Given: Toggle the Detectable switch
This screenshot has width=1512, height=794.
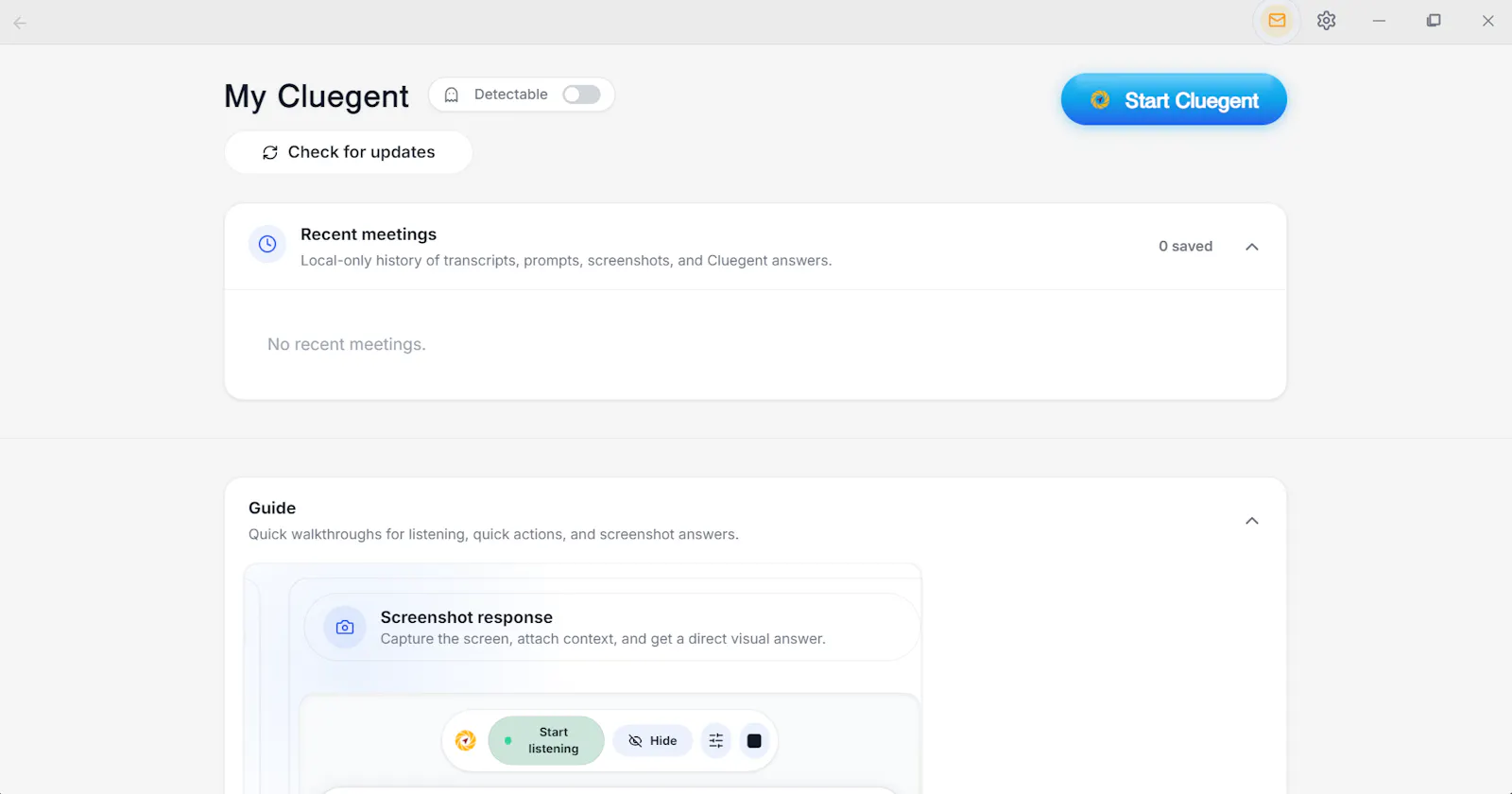Looking at the screenshot, I should (581, 95).
